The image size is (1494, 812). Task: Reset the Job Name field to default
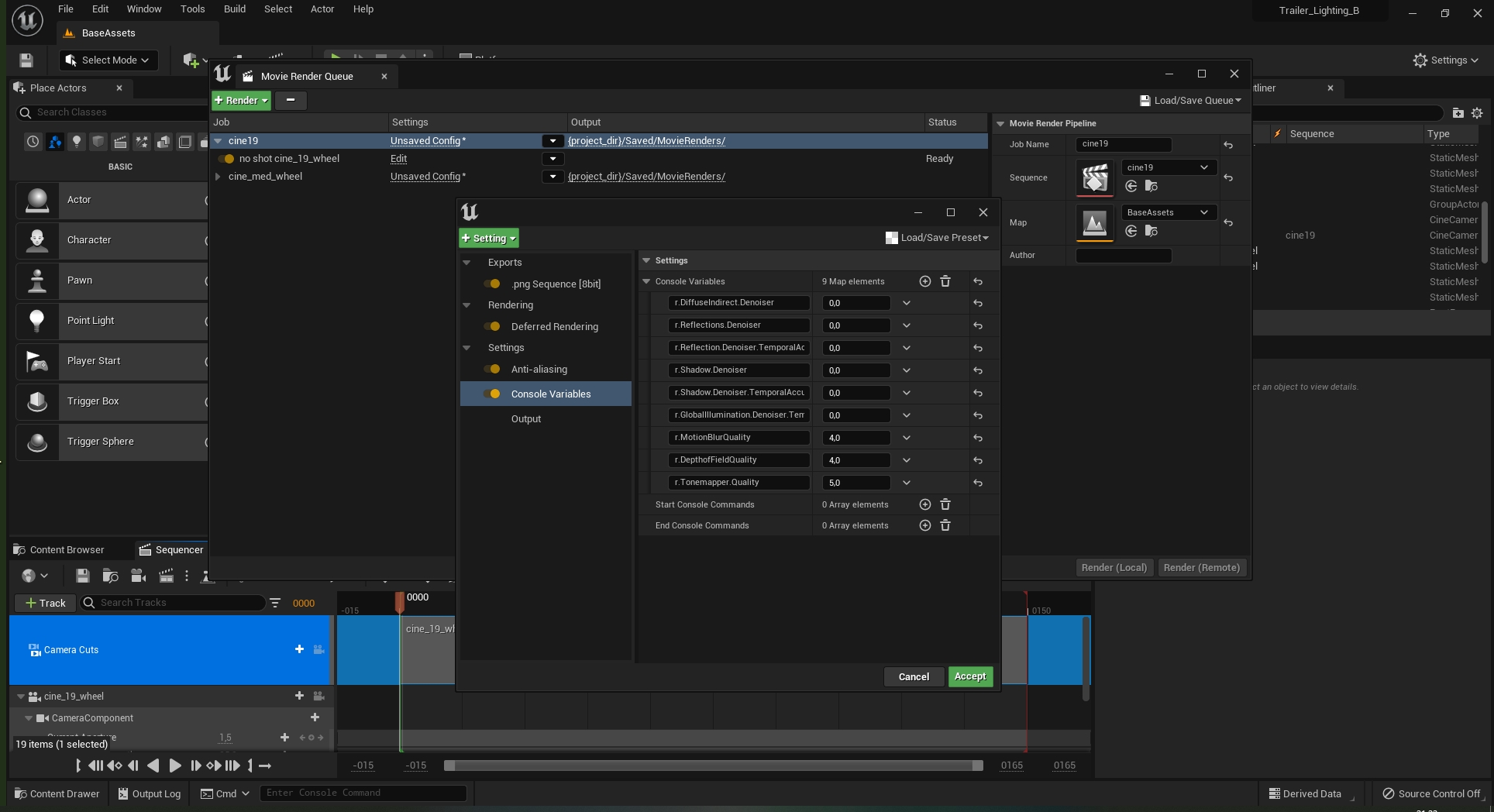click(1228, 145)
